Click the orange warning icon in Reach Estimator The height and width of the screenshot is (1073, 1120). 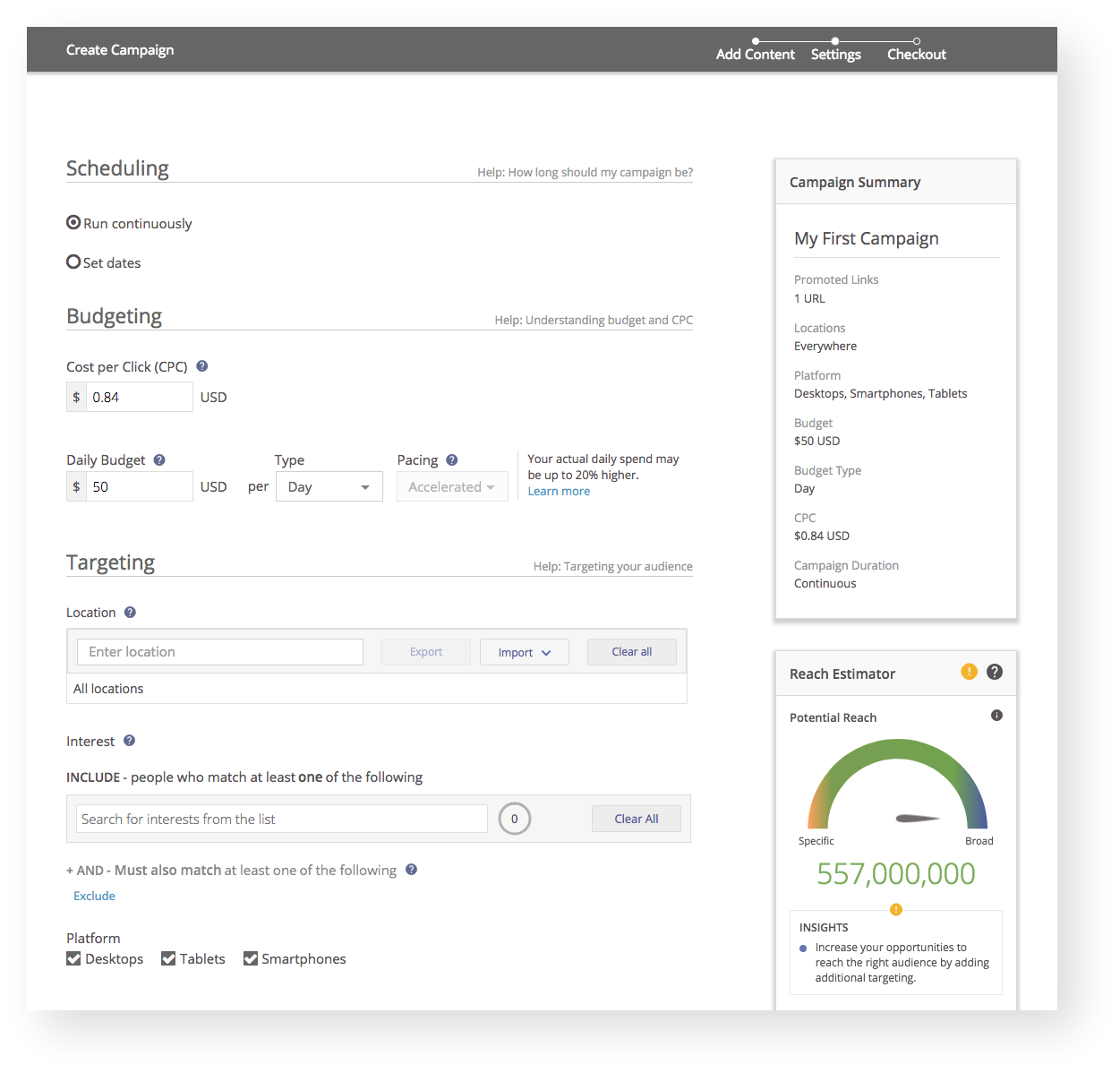click(x=969, y=672)
